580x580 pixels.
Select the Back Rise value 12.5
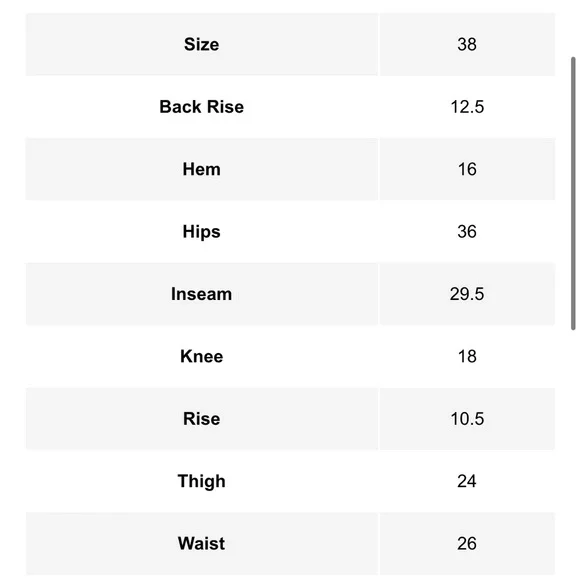tap(467, 107)
